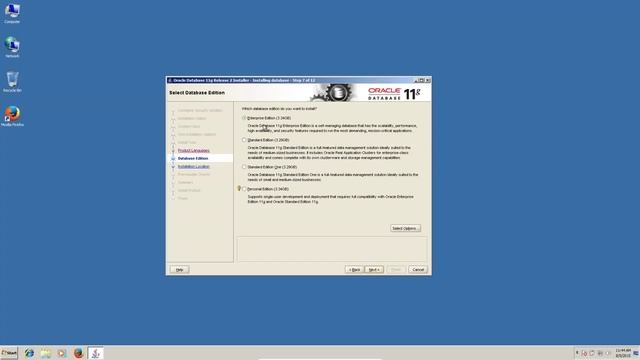The height and width of the screenshot is (360, 640).
Task: Open the Recycle Bin desktop icon
Action: point(12,82)
